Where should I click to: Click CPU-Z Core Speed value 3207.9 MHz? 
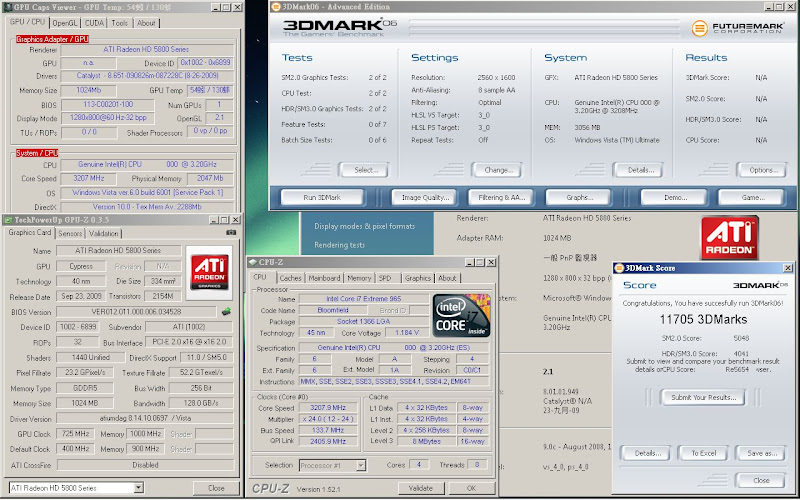328,408
